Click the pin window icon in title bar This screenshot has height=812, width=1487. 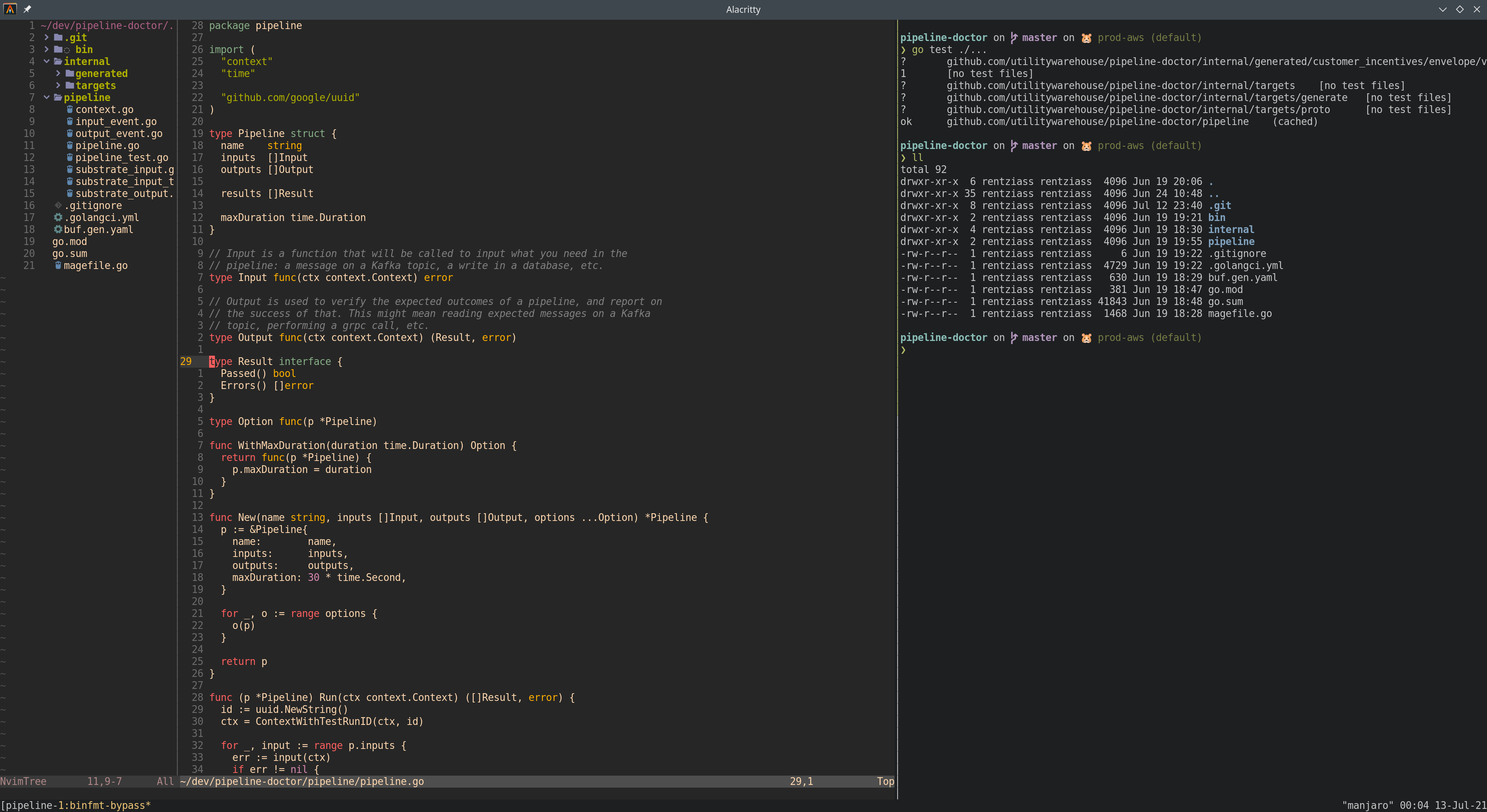click(x=27, y=9)
